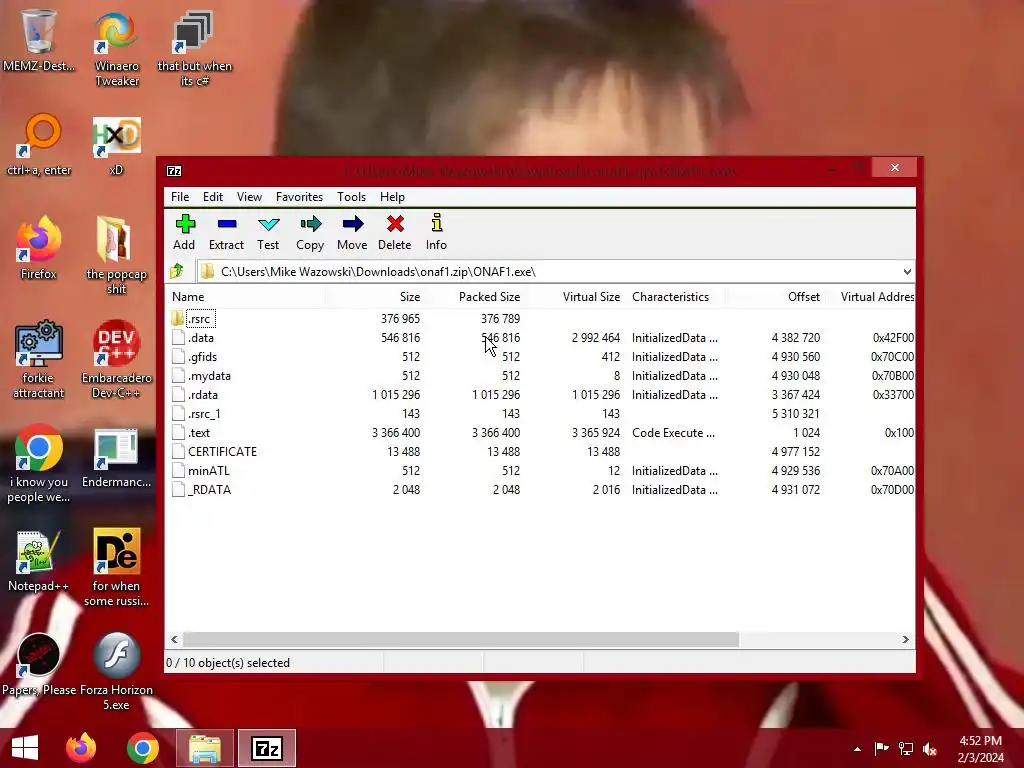The width and height of the screenshot is (1024, 768).
Task: Click the Move toolbar button
Action: [x=352, y=232]
